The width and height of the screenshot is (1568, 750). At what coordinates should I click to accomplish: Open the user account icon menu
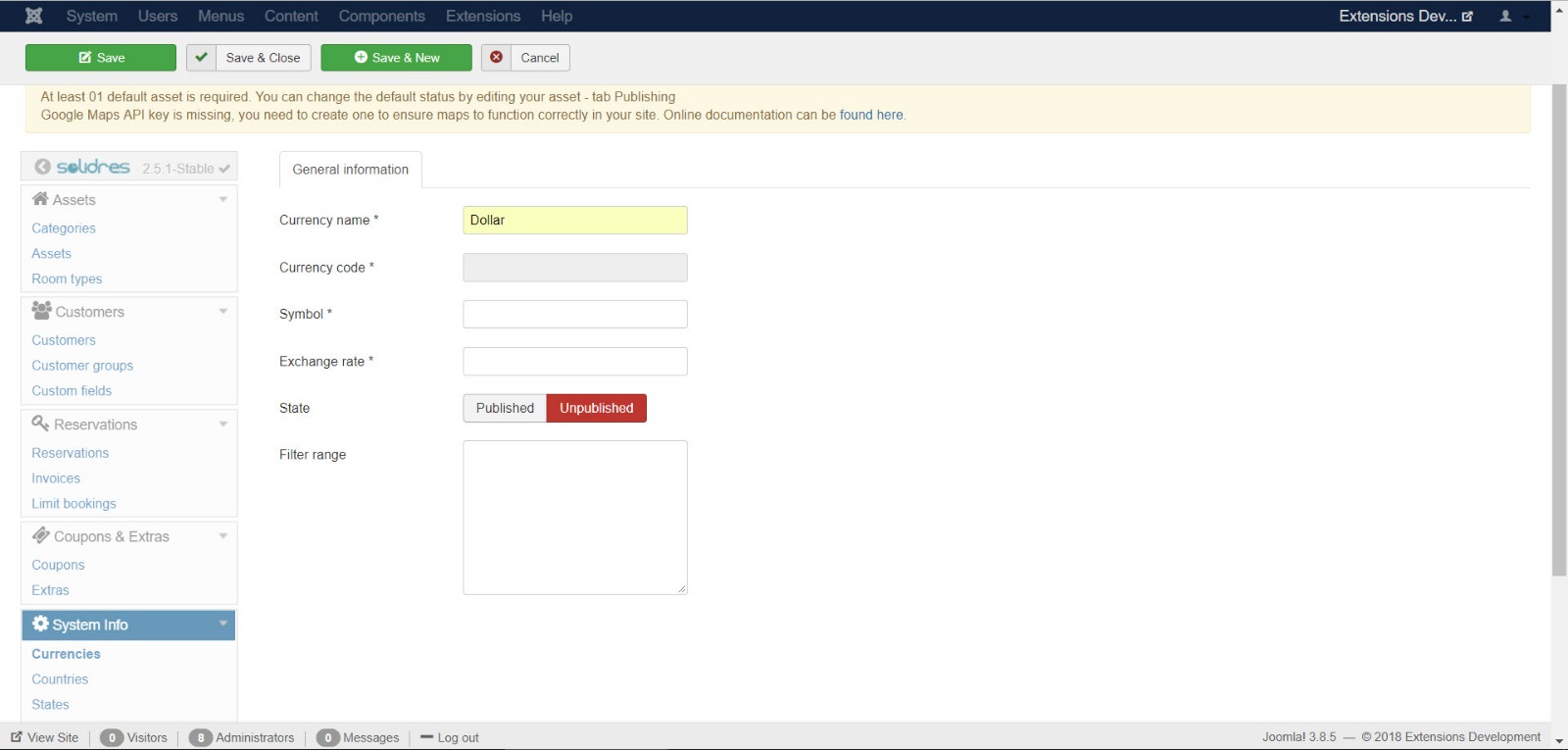pyautogui.click(x=1506, y=16)
